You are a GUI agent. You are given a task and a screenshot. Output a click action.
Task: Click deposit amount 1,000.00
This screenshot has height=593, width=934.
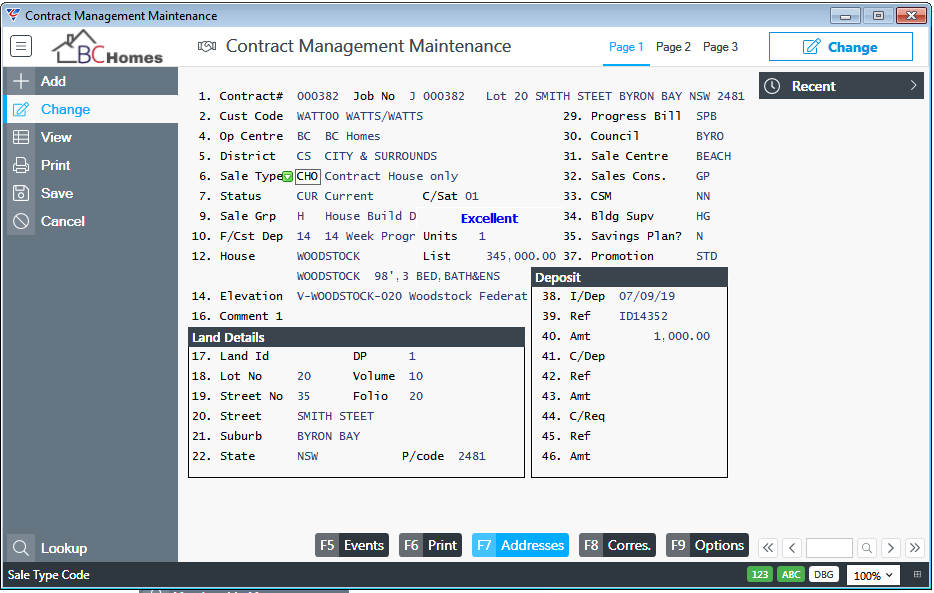click(681, 336)
